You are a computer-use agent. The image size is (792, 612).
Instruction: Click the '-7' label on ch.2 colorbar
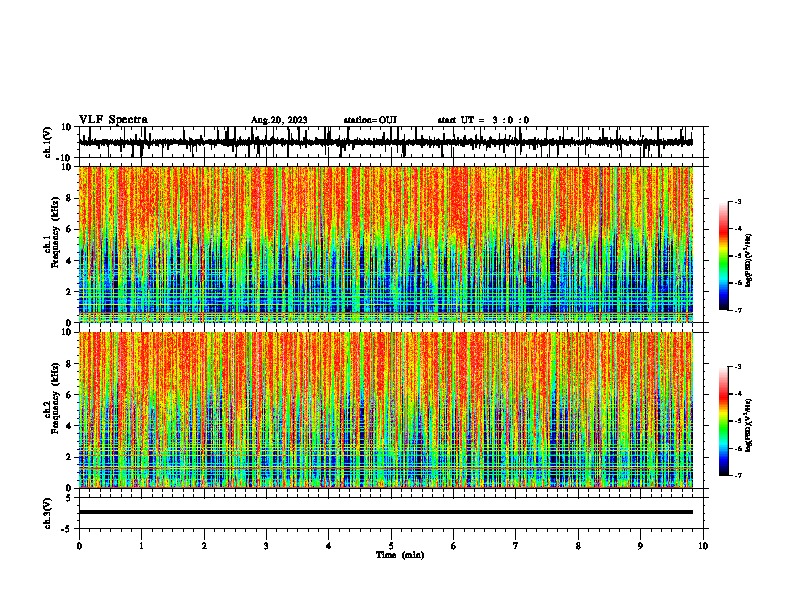point(737,476)
